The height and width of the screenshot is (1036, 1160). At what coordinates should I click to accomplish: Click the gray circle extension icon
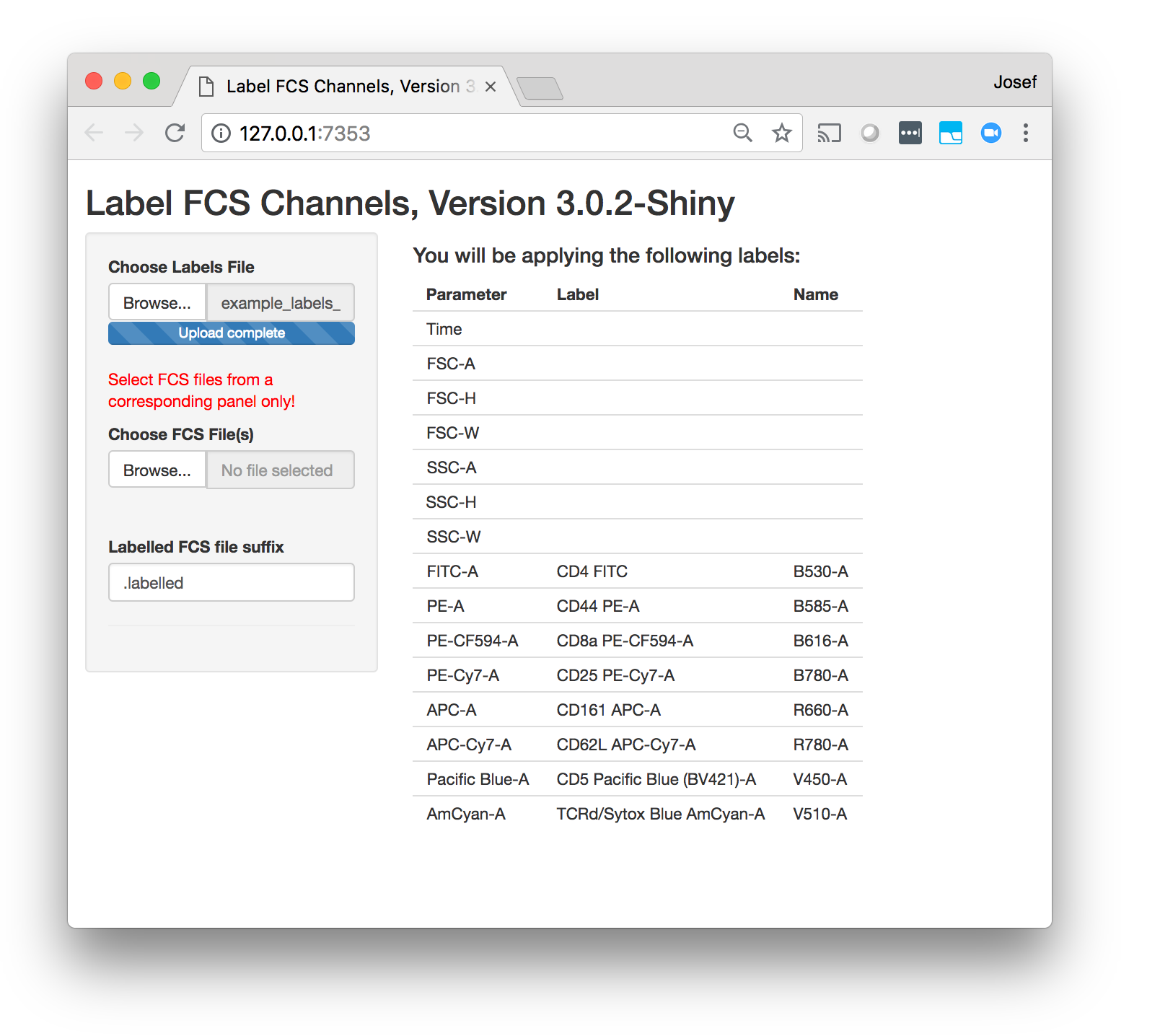tap(870, 133)
